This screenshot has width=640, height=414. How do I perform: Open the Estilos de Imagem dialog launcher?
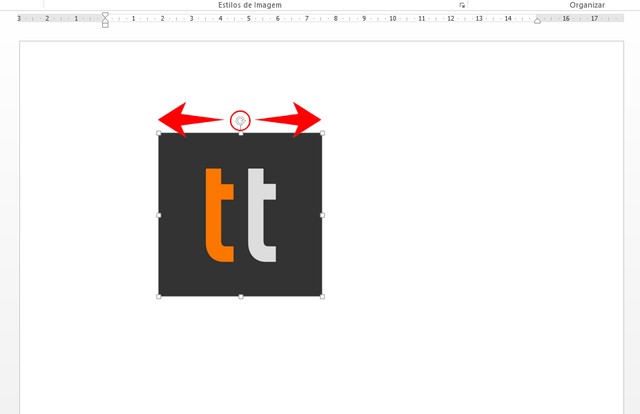[462, 5]
